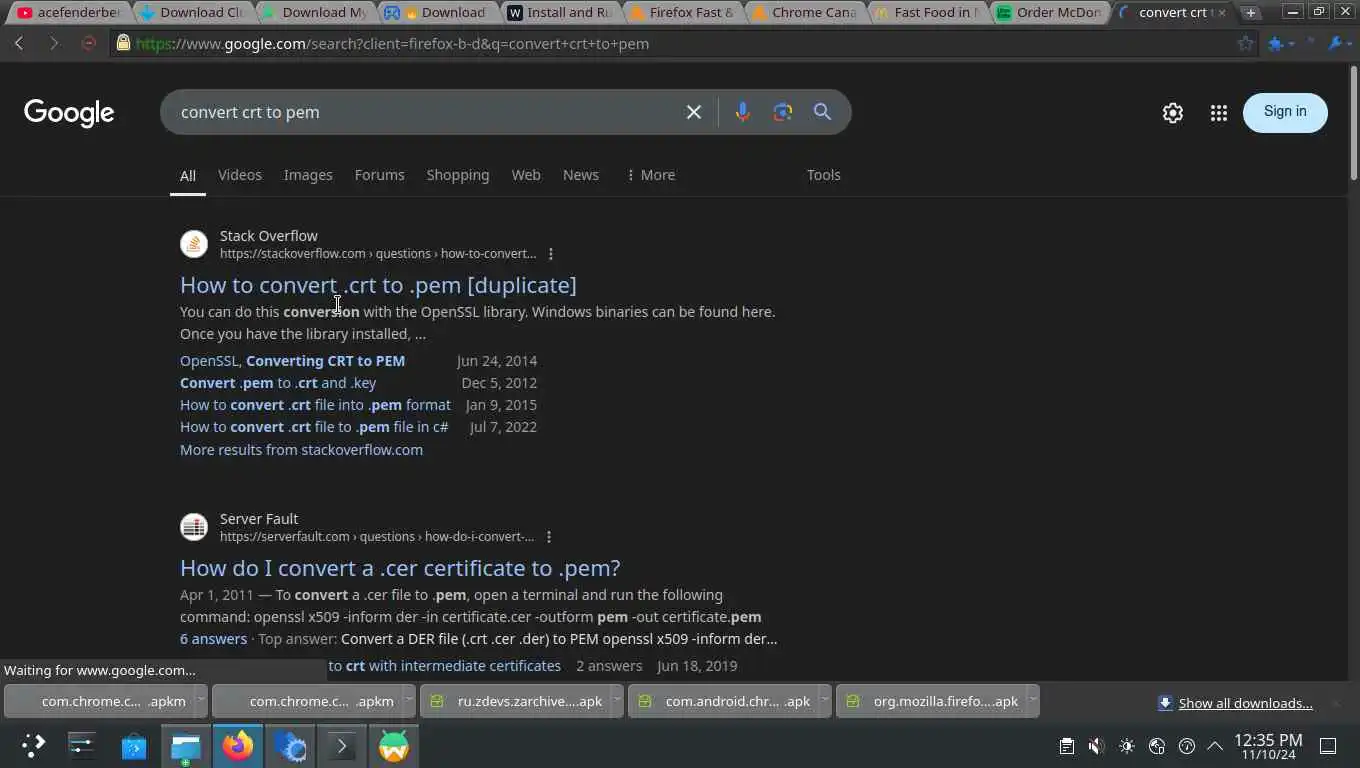This screenshot has width=1360, height=768.
Task: Show the desktop using corner button
Action: [x=1328, y=746]
